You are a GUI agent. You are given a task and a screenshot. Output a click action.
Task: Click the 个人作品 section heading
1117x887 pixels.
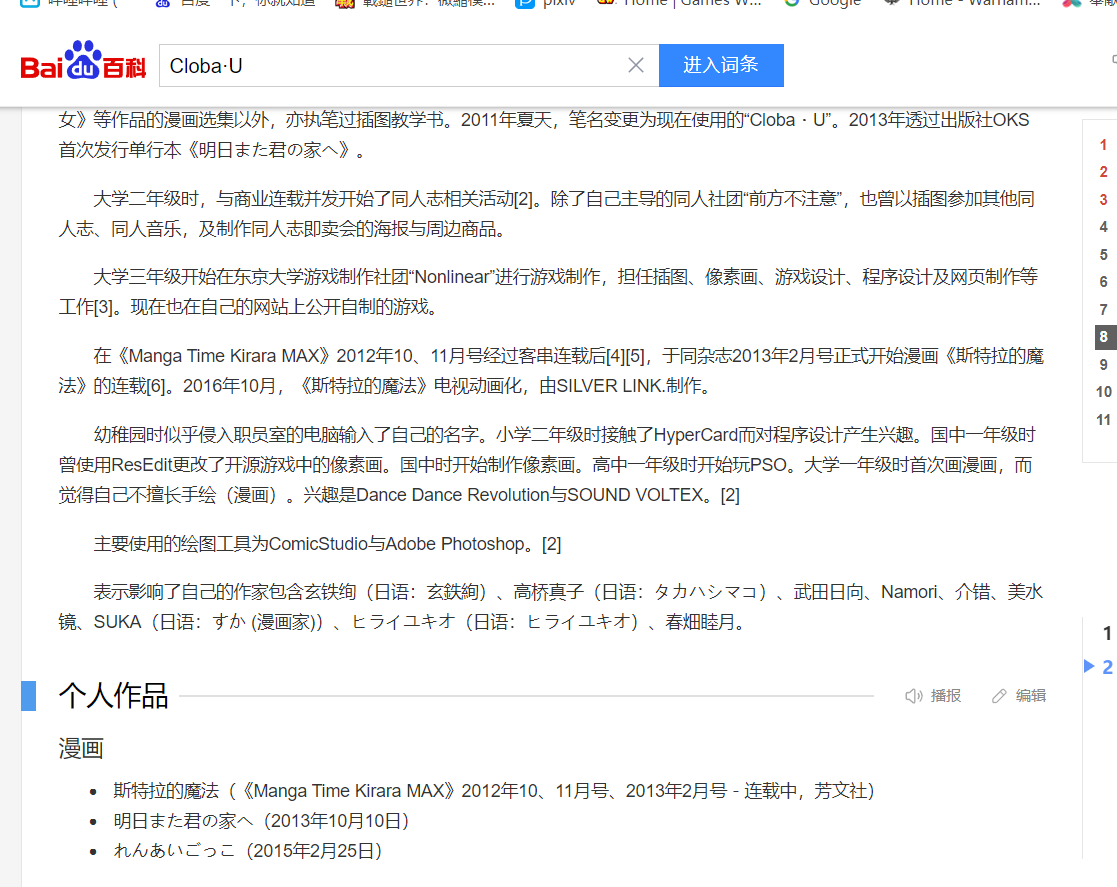tap(113, 696)
